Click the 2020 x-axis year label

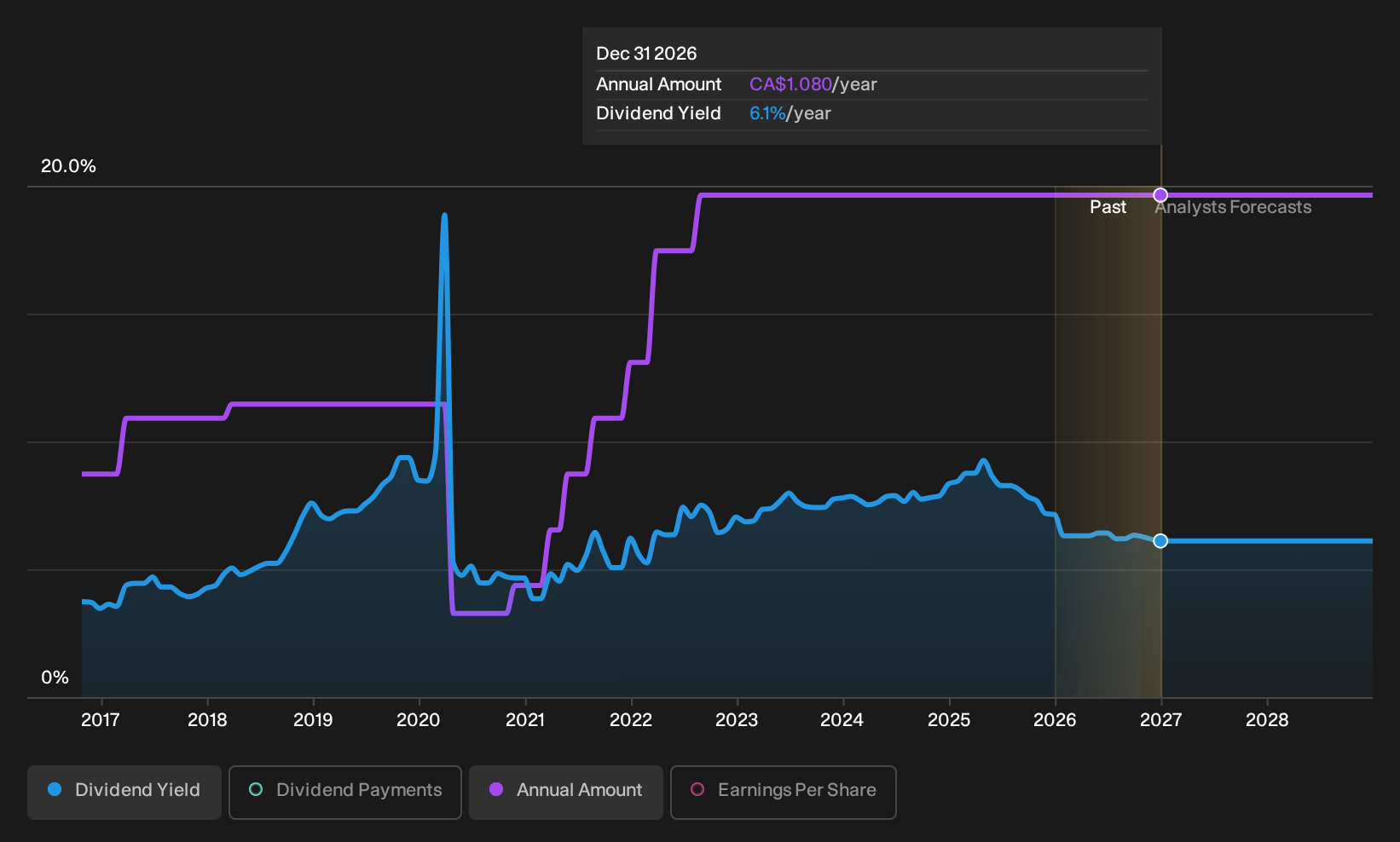pos(419,720)
